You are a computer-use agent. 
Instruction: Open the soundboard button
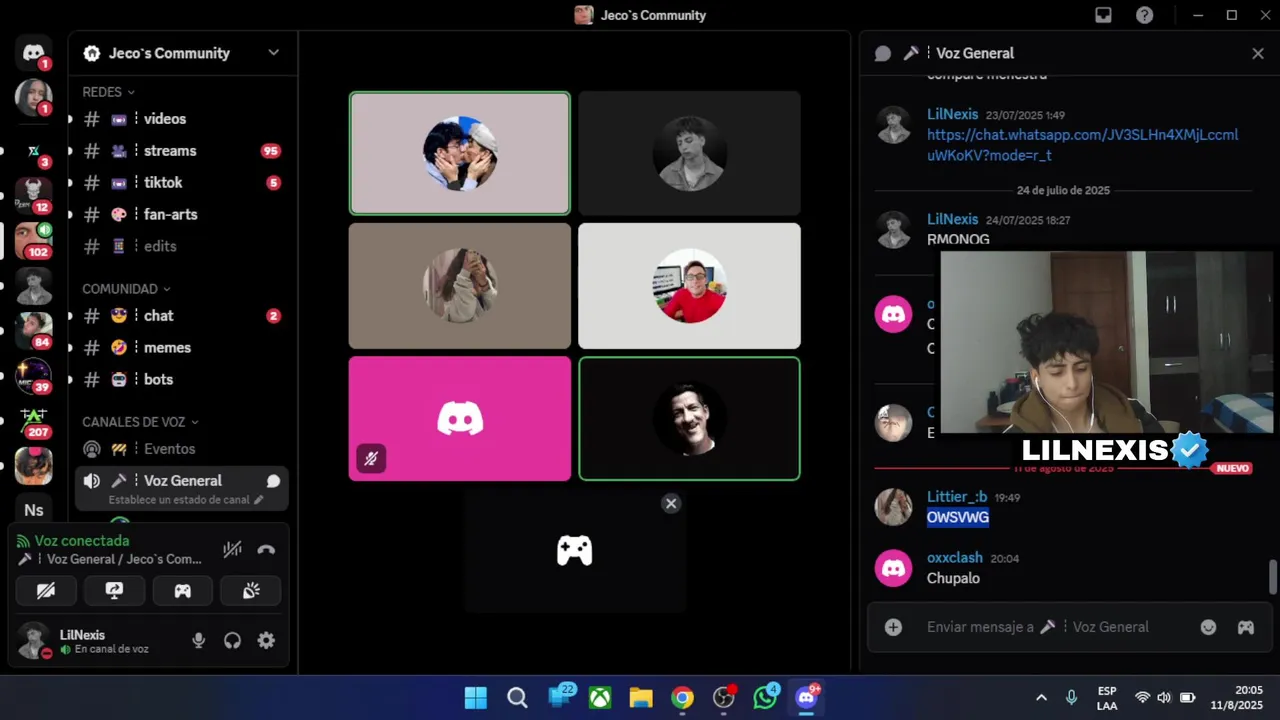pos(251,591)
